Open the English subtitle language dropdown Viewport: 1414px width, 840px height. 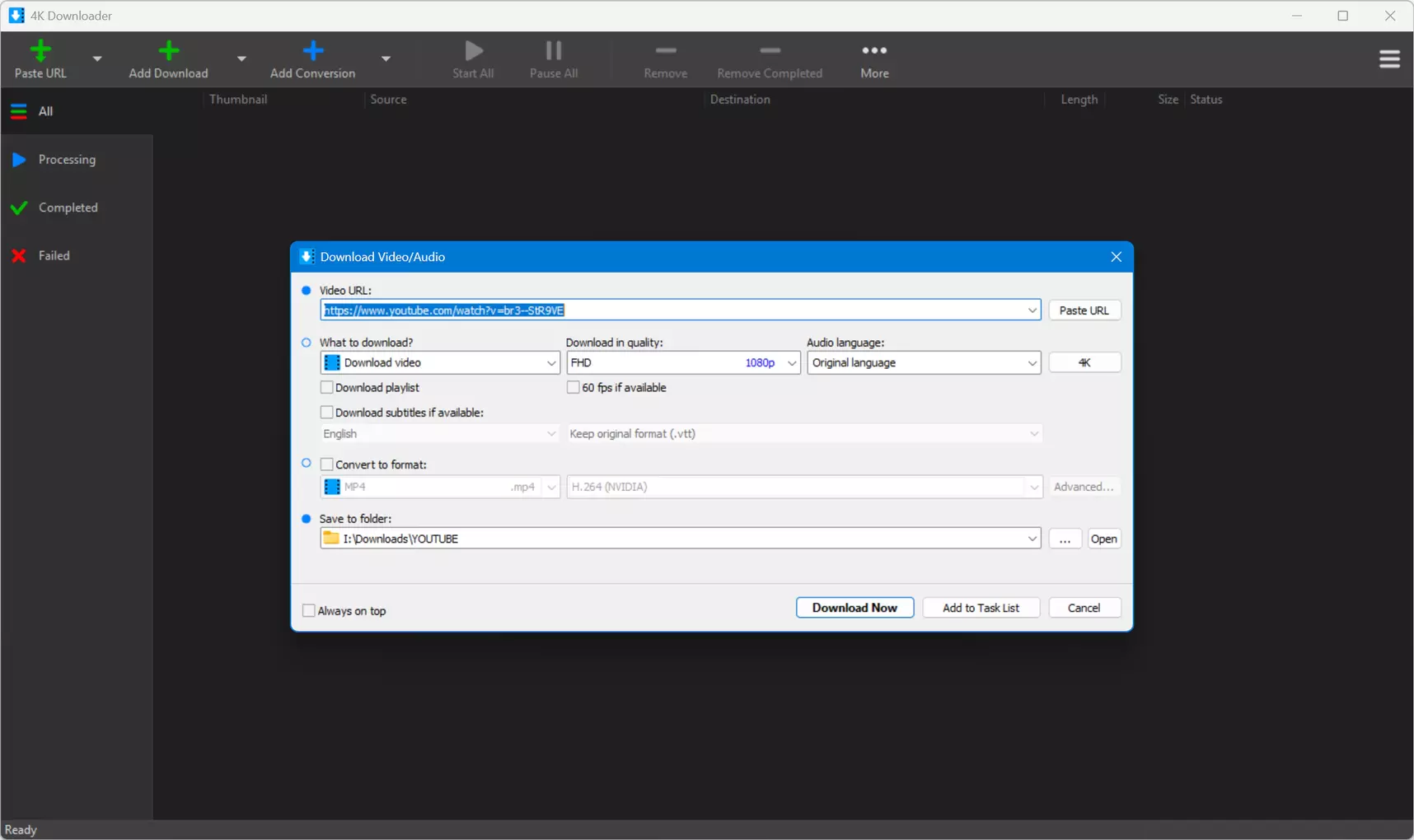[x=440, y=434]
